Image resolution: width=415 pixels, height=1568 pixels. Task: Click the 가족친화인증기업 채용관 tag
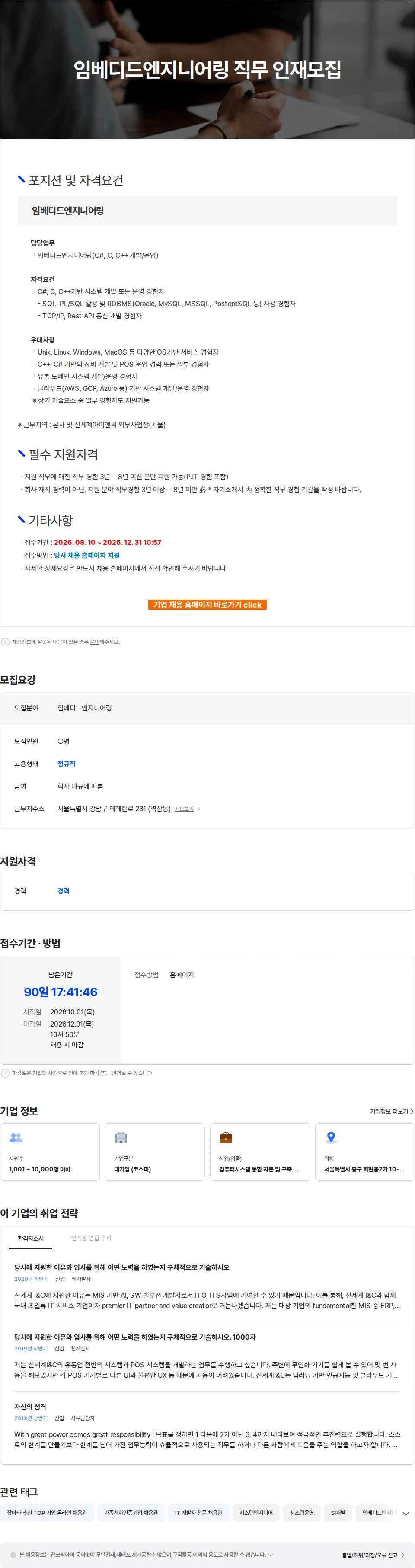click(x=131, y=1513)
